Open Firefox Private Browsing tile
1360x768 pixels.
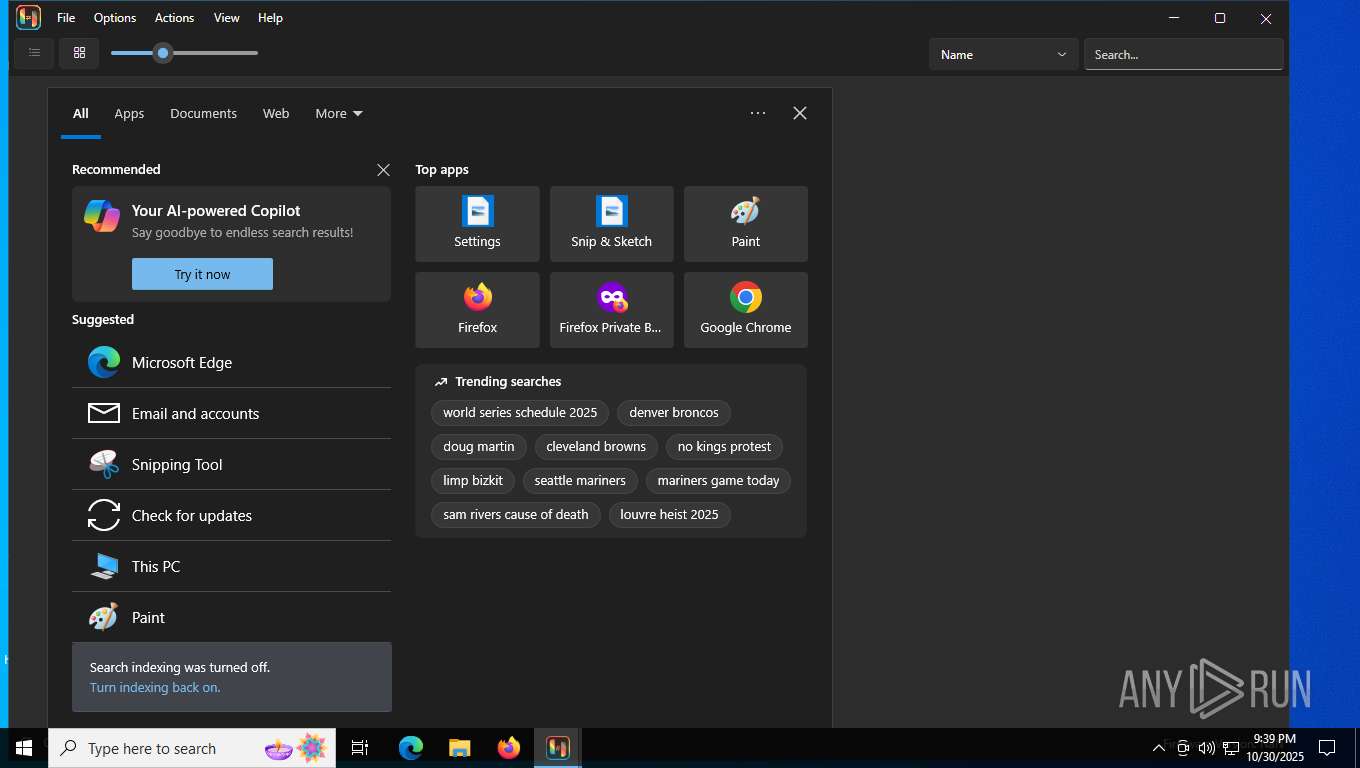click(x=611, y=310)
